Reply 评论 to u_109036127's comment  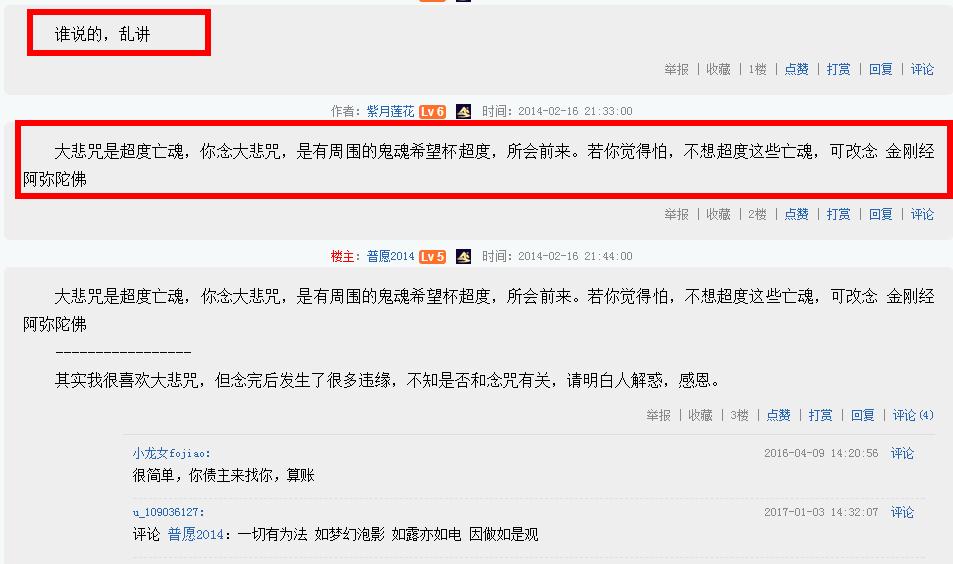(902, 512)
